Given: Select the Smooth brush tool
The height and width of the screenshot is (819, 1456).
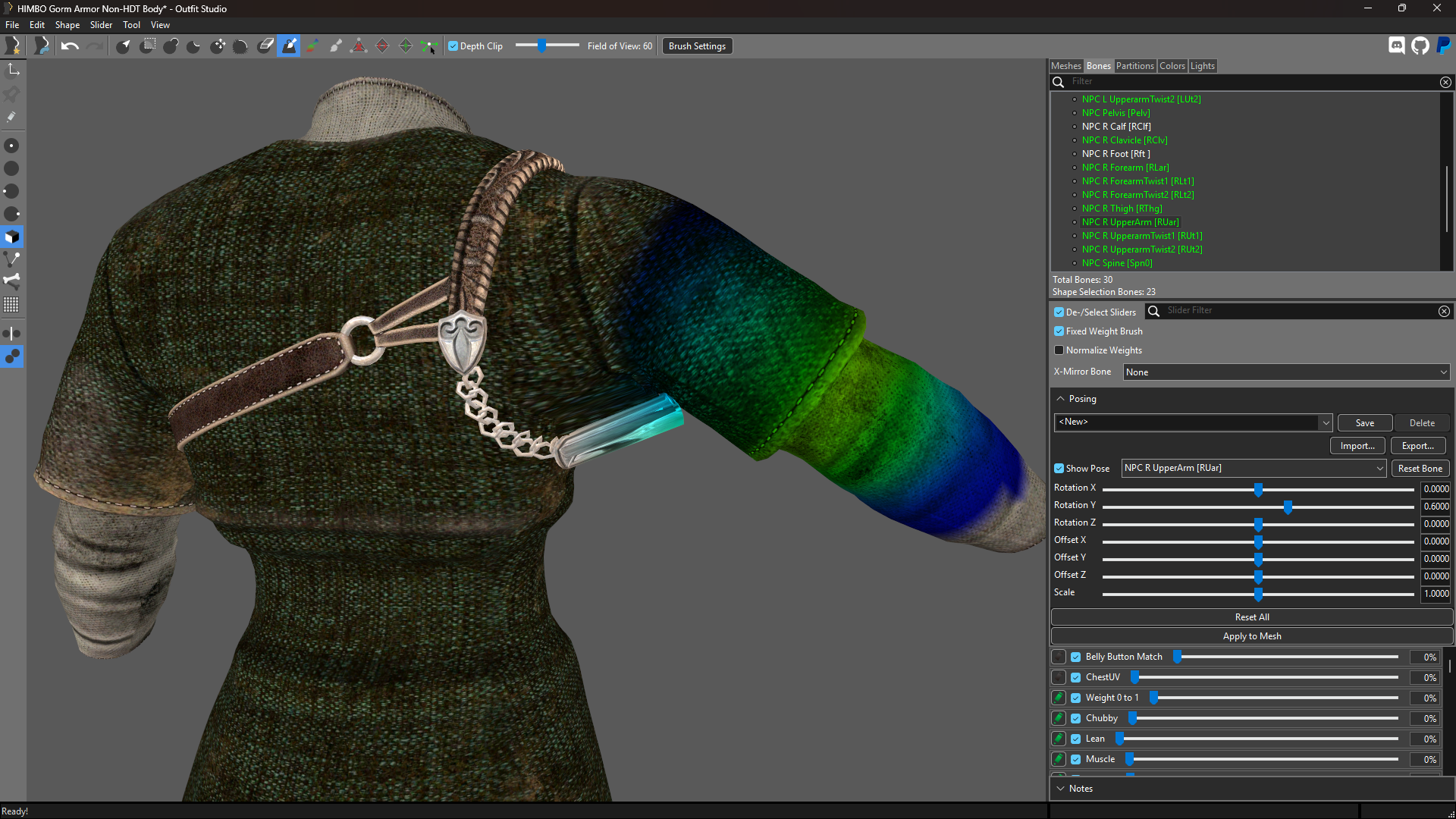Looking at the screenshot, I should tap(241, 46).
